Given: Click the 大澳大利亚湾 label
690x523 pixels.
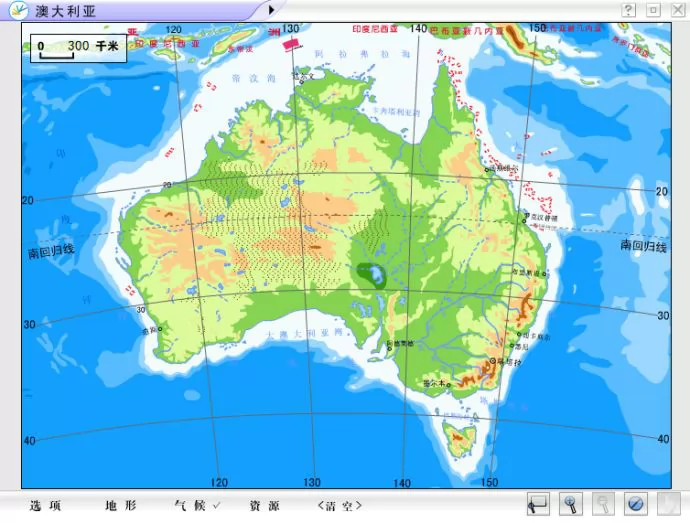Looking at the screenshot, I should click(304, 334).
